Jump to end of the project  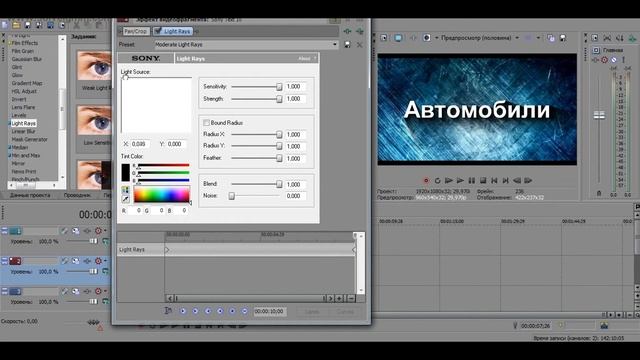coord(506,180)
